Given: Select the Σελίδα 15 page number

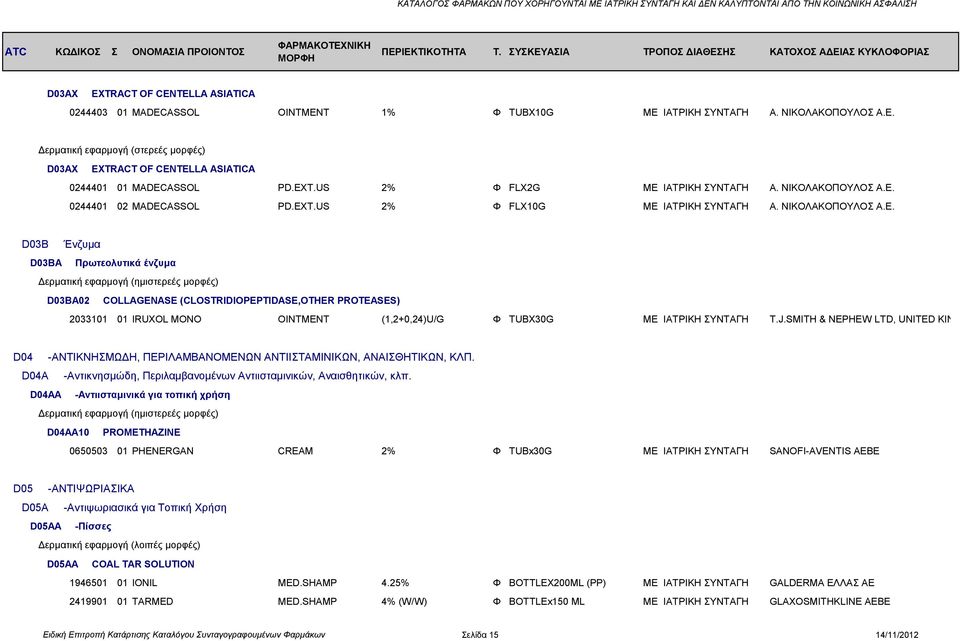Looking at the screenshot, I should pyautogui.click(x=480, y=635).
